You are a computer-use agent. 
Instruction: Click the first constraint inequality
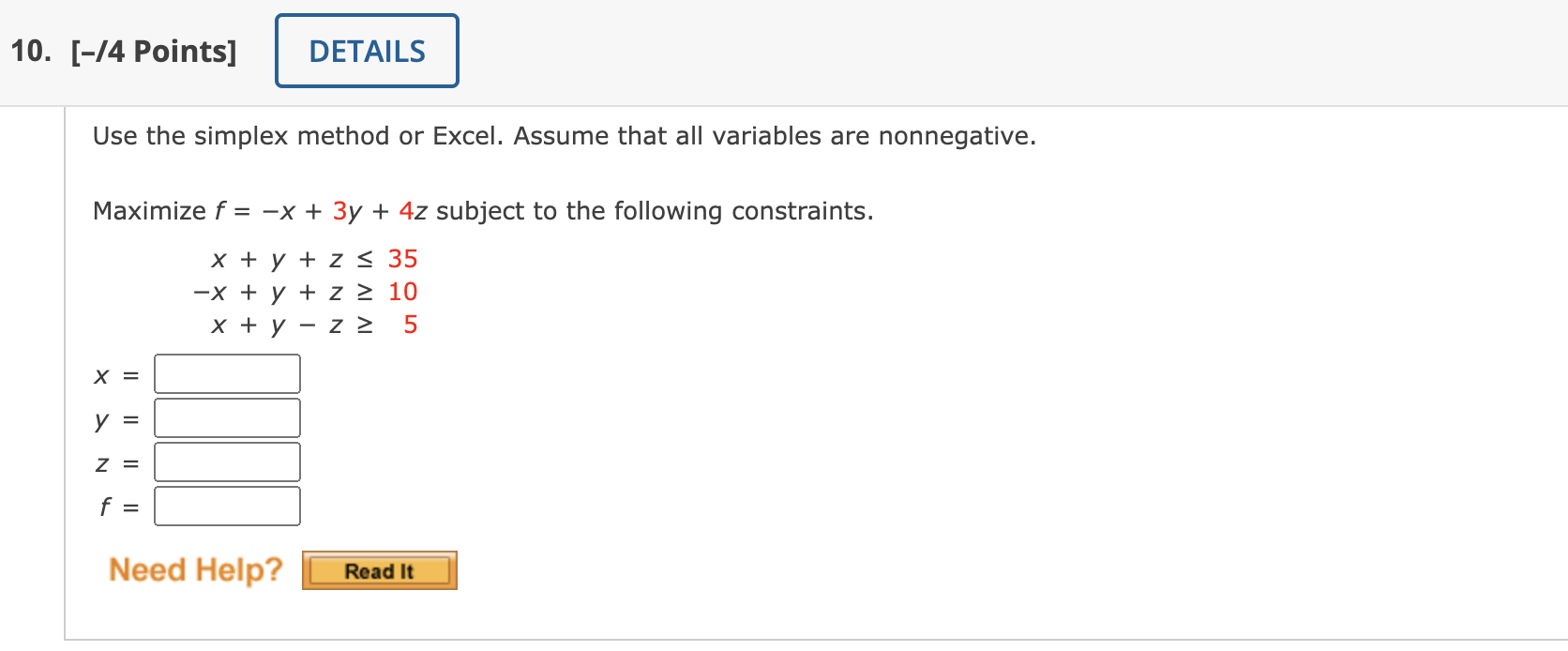coord(314,259)
